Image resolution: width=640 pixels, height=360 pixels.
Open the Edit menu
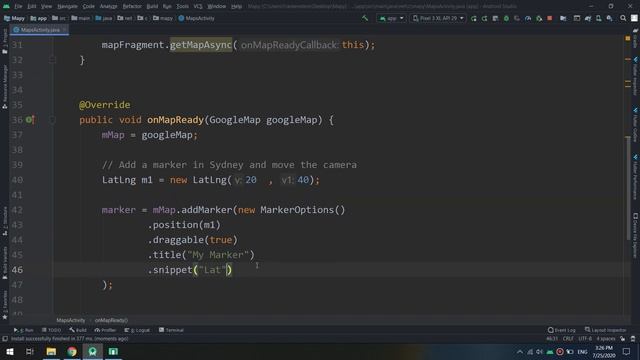pyautogui.click(x=32, y=6)
